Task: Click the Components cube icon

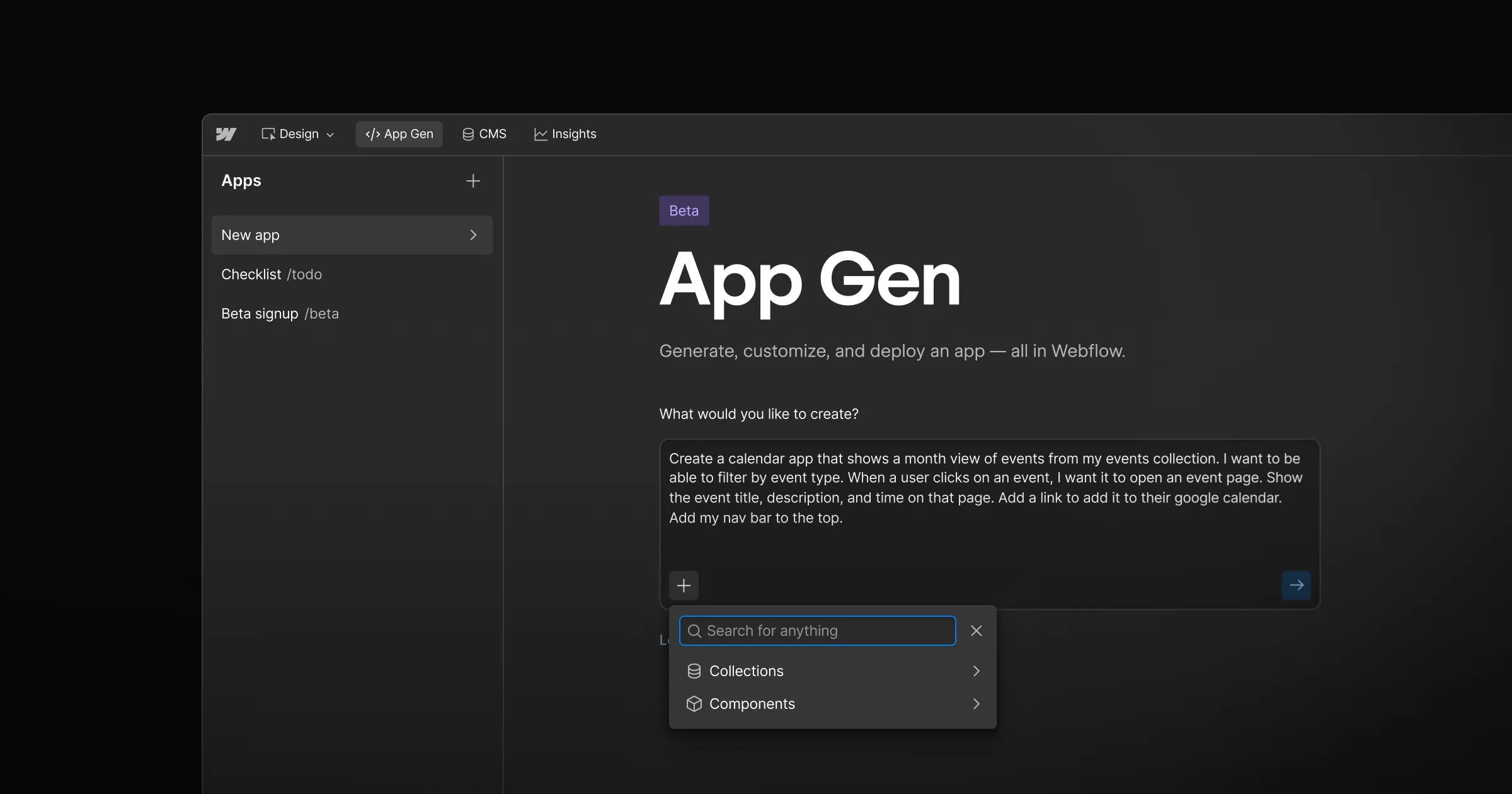Action: pyautogui.click(x=694, y=704)
